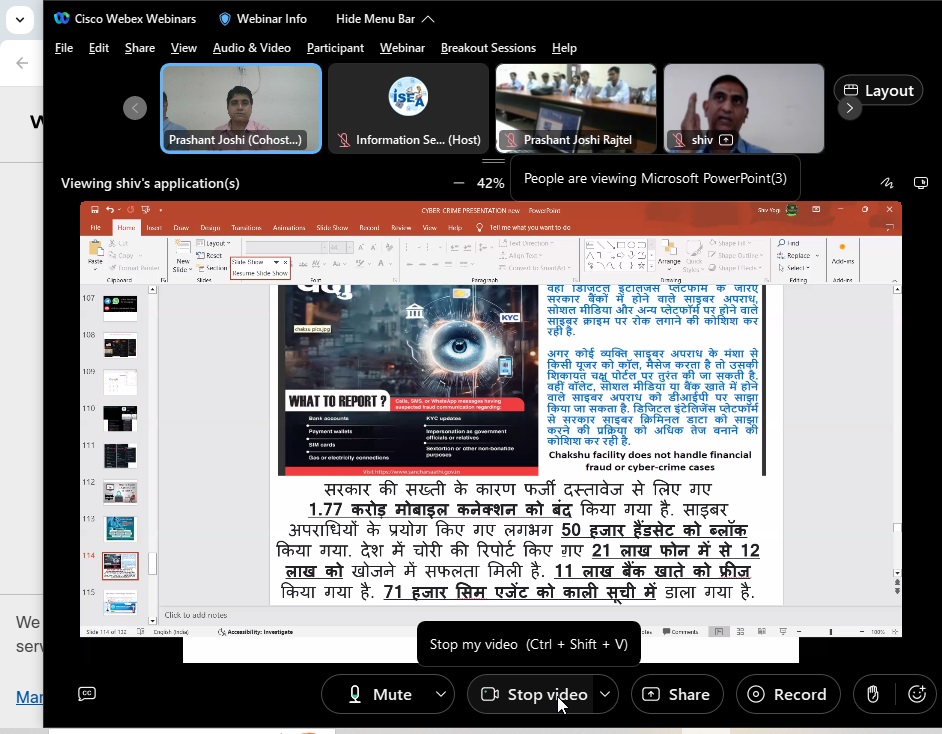Click the Share button
Screen dimensions: 942x734
(x=676, y=694)
